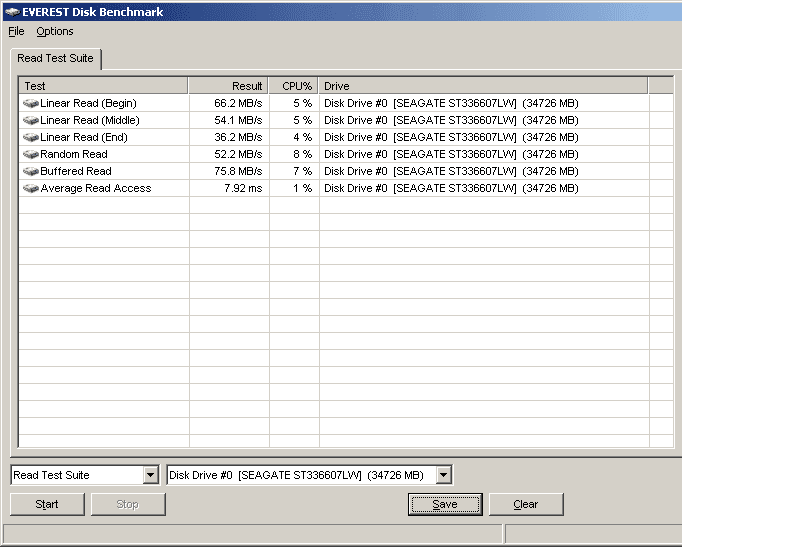Click the Clear button
This screenshot has width=796, height=547.
pyautogui.click(x=526, y=504)
